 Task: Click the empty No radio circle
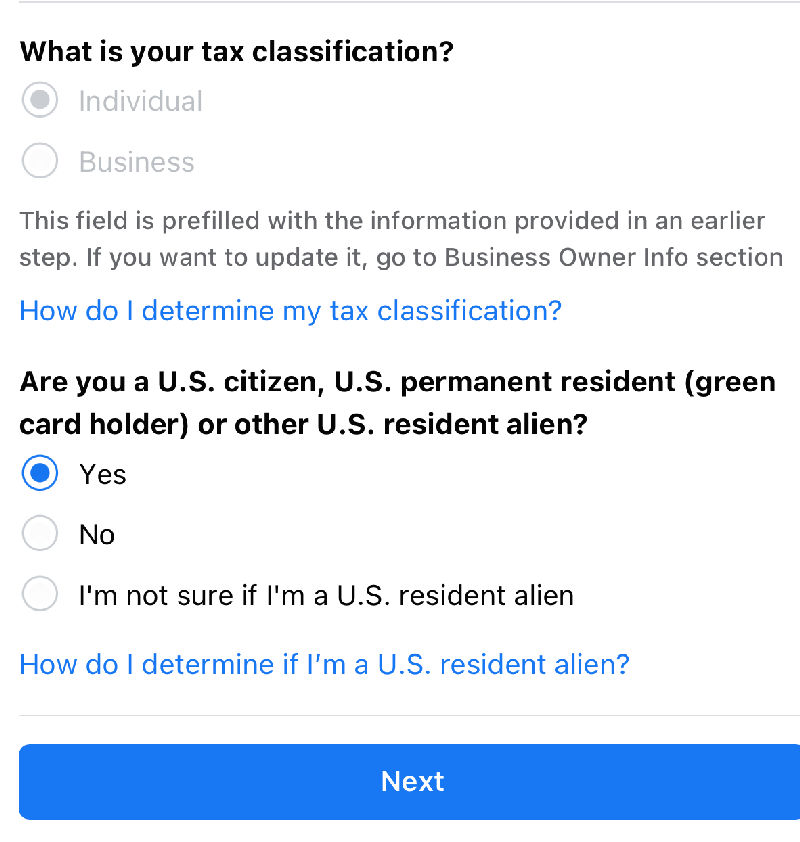click(40, 534)
